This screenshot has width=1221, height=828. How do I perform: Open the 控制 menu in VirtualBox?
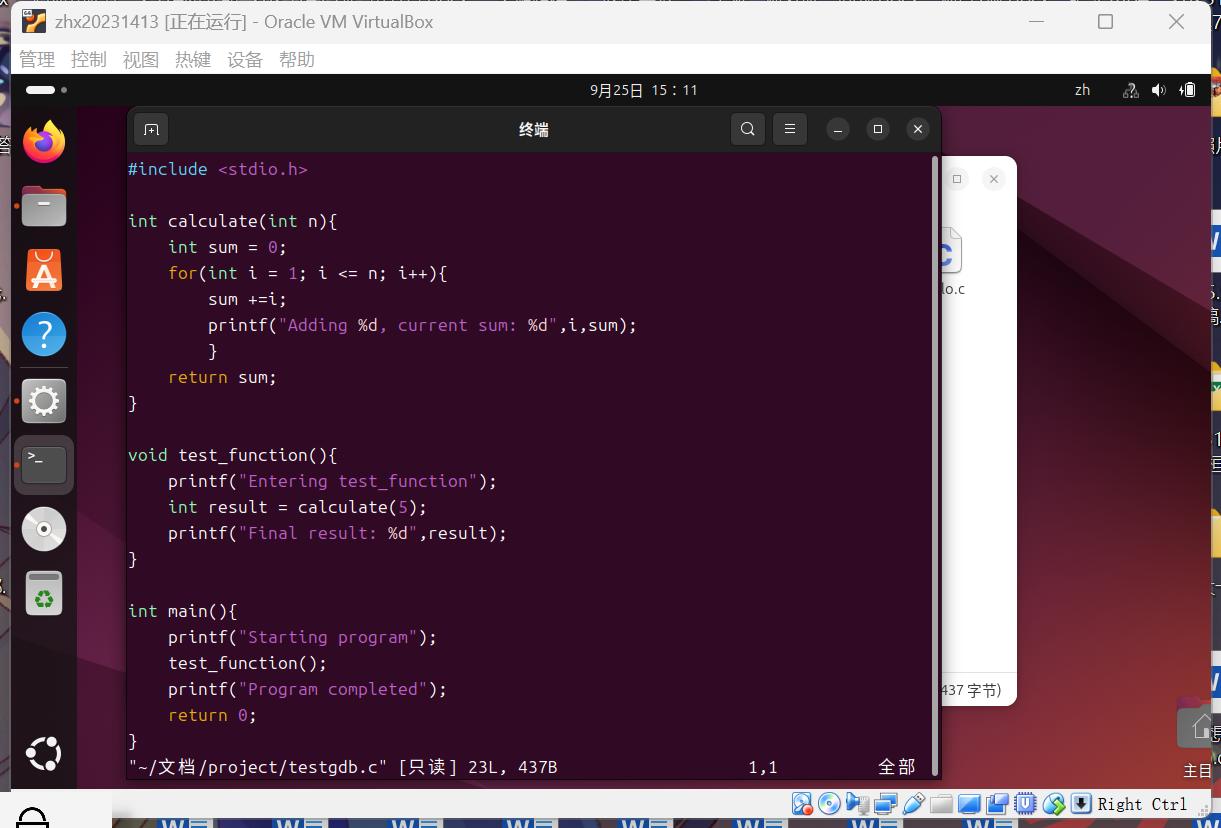pos(89,60)
